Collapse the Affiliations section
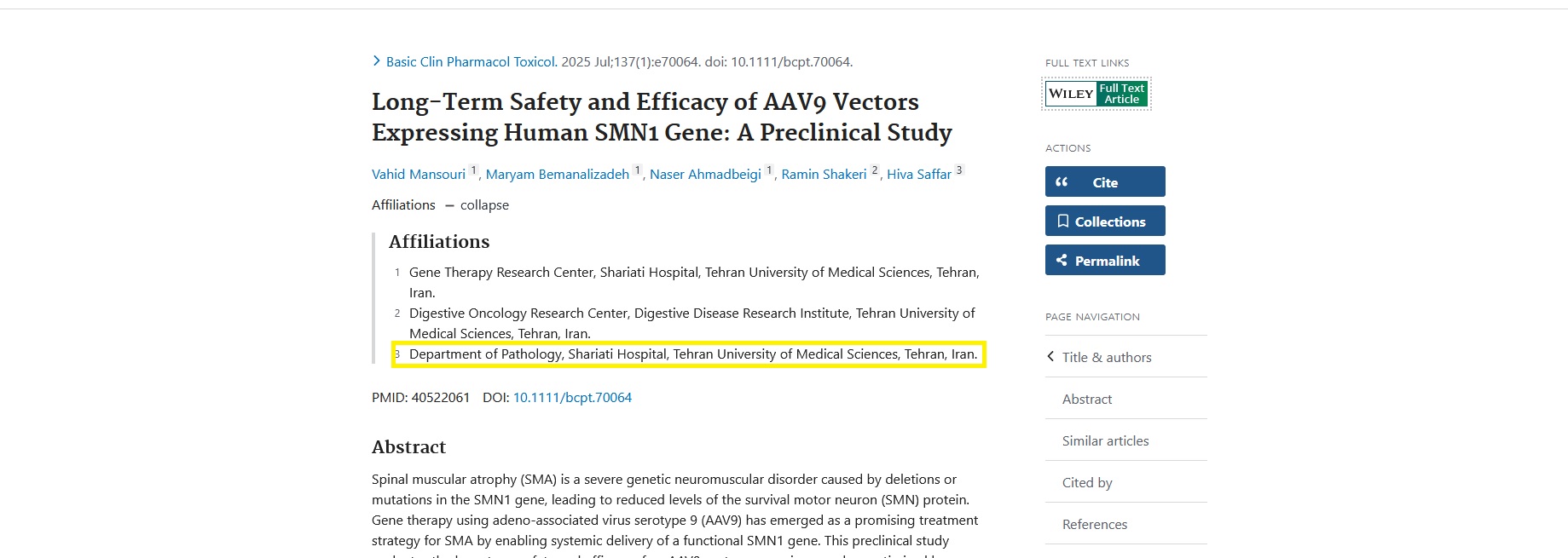Screen dimensions: 1568x558 477,205
